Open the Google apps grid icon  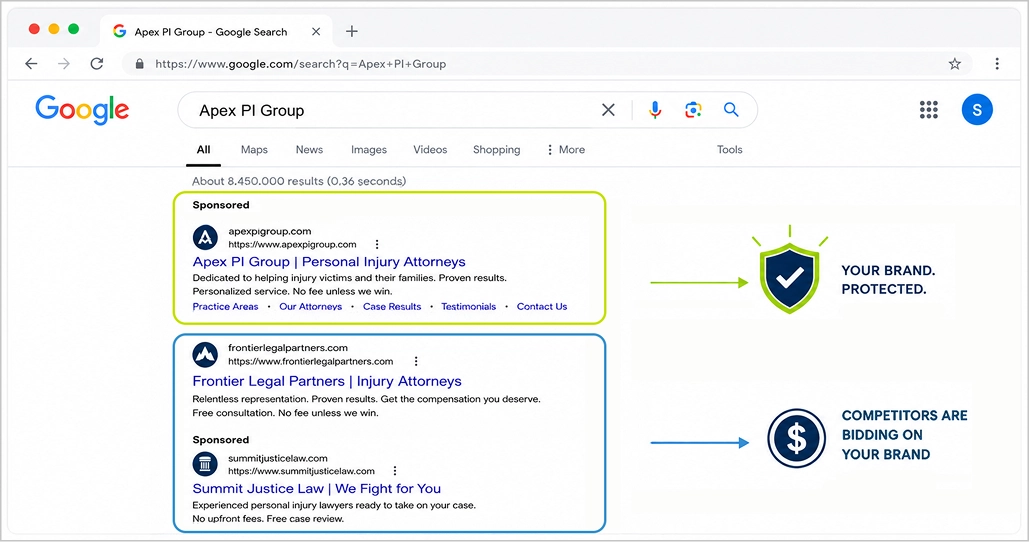(x=929, y=110)
